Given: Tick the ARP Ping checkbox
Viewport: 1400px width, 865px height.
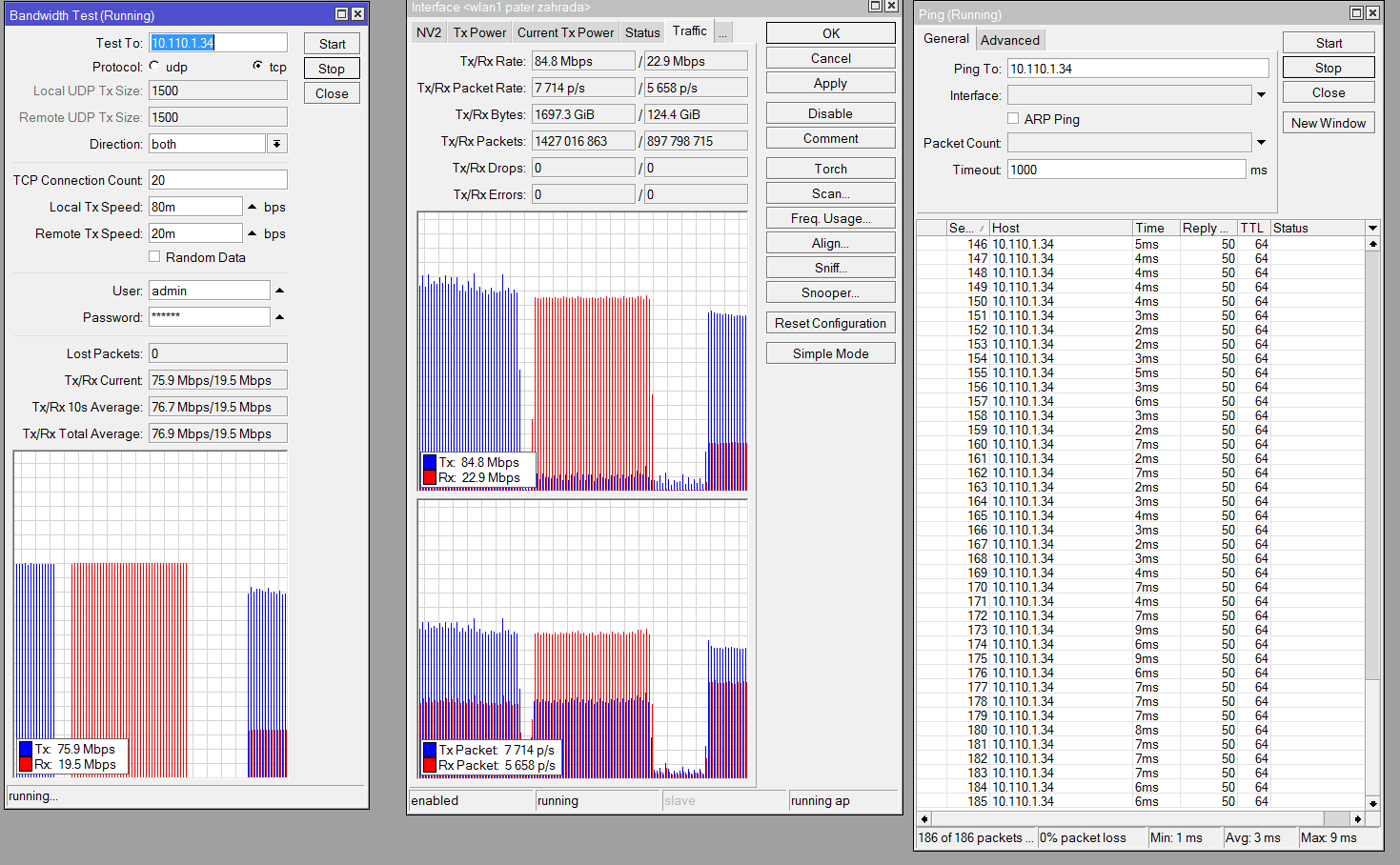Looking at the screenshot, I should (x=1013, y=119).
